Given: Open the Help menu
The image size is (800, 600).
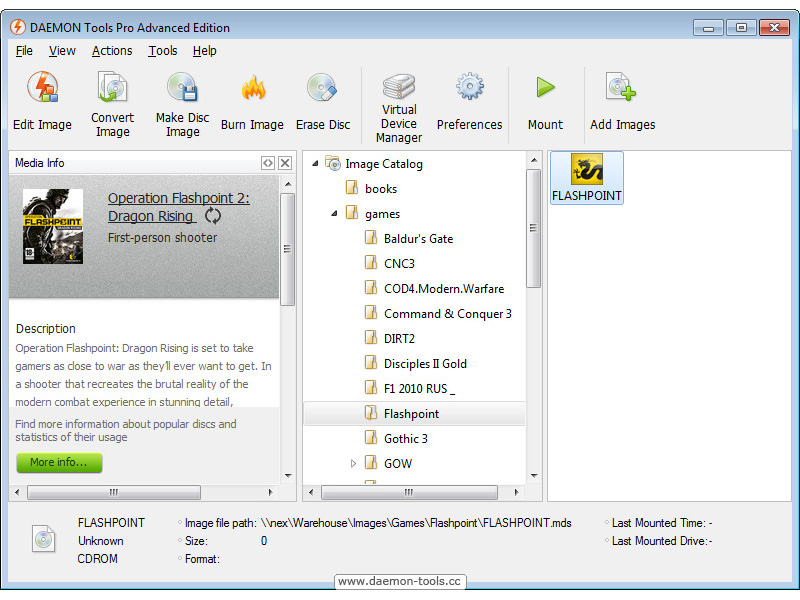Looking at the screenshot, I should tap(205, 51).
